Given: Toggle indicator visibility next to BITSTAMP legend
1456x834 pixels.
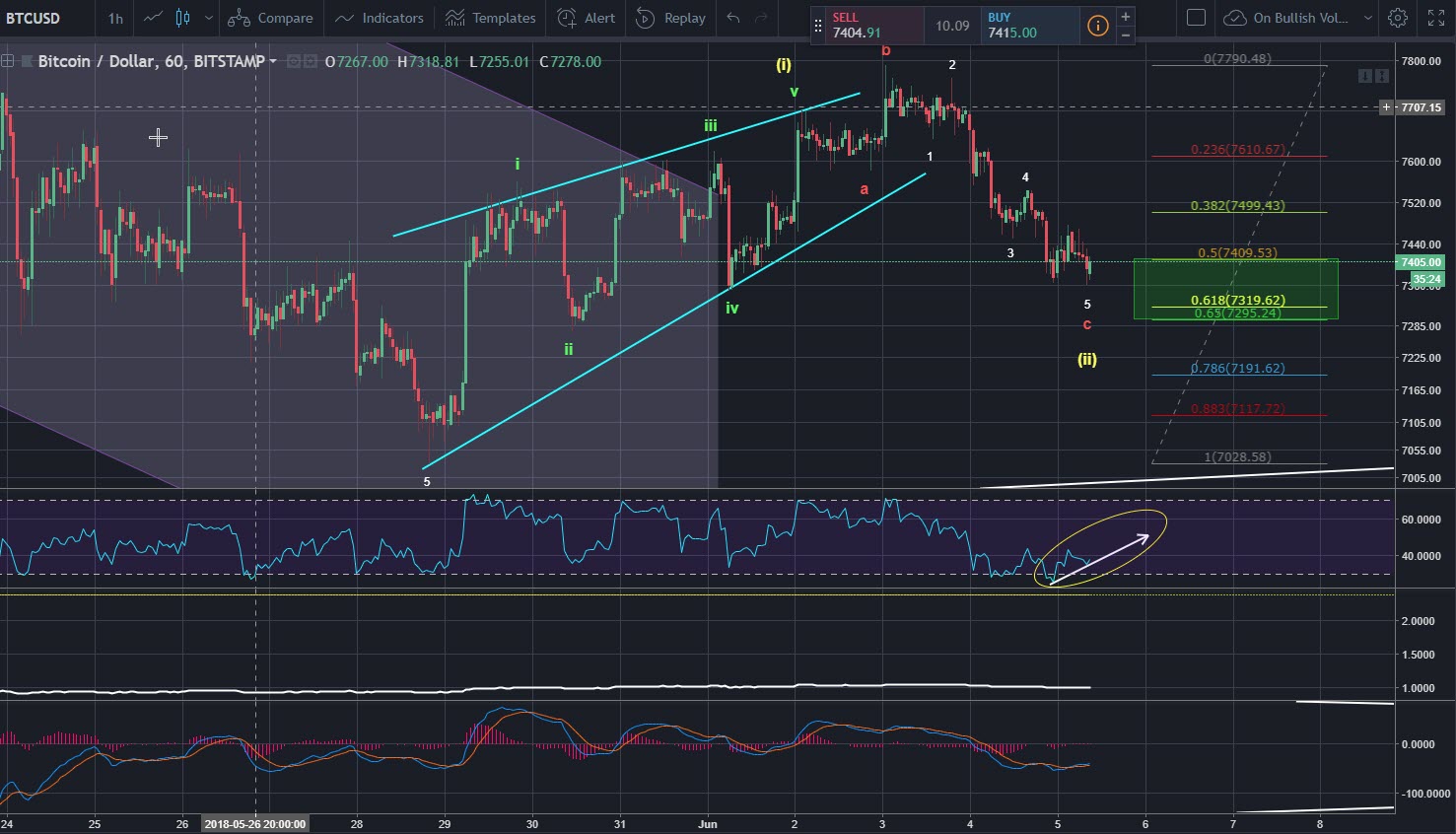Looking at the screenshot, I should tap(294, 61).
